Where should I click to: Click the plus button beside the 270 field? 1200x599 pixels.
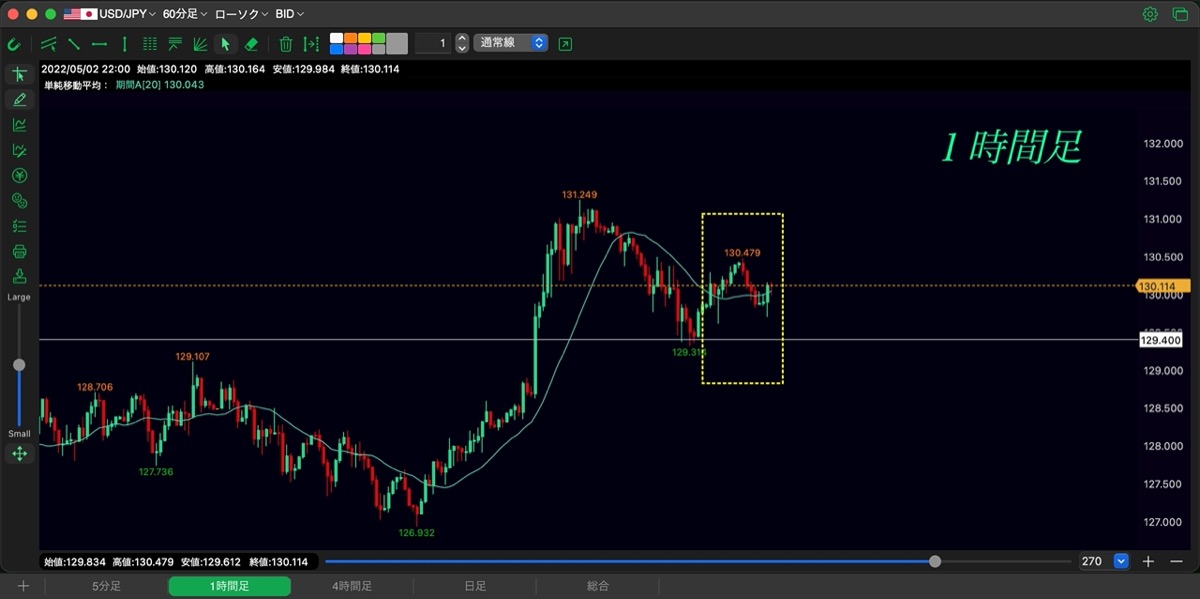[x=1148, y=561]
